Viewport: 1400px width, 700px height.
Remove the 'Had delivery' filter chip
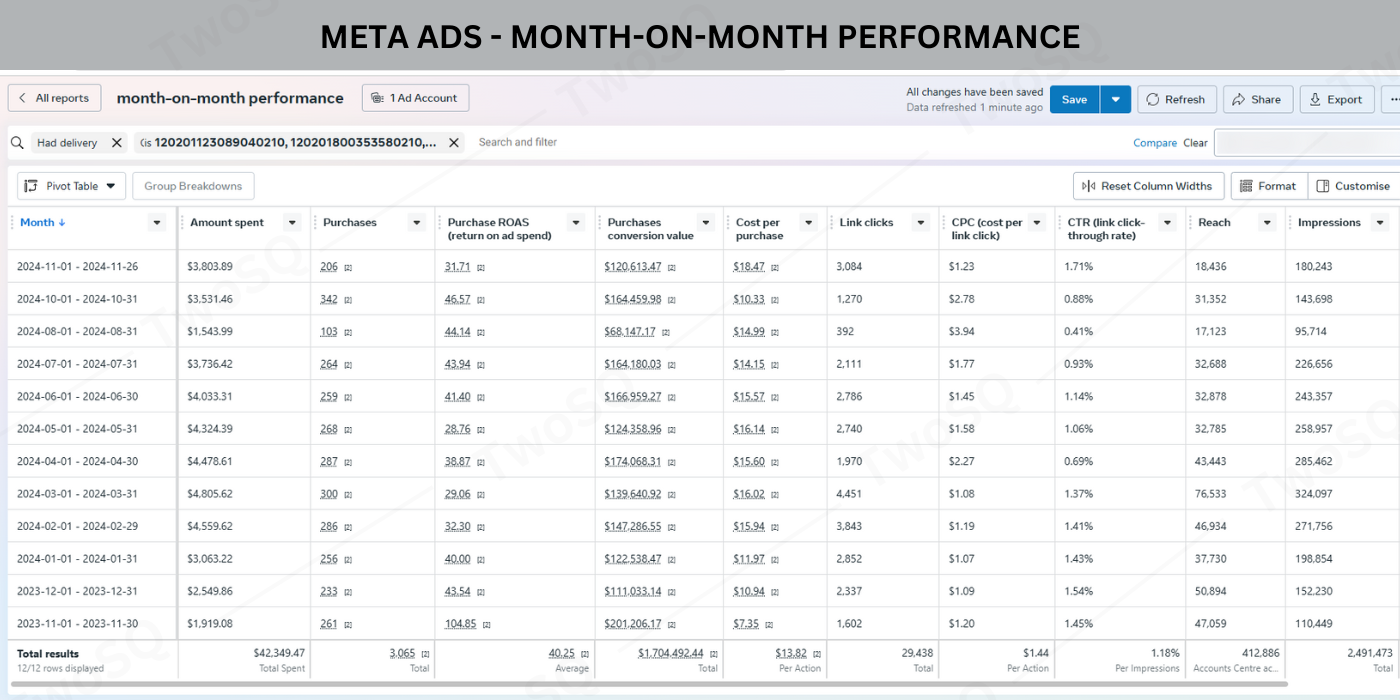117,143
